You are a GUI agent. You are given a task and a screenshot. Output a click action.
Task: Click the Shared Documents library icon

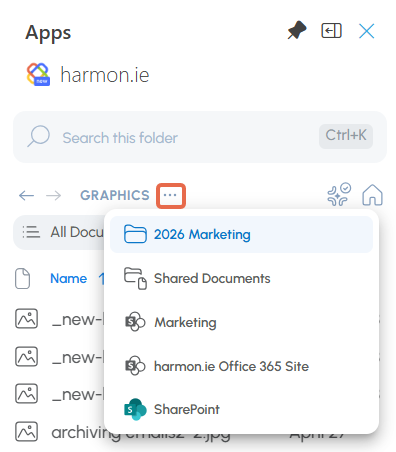[x=135, y=278]
